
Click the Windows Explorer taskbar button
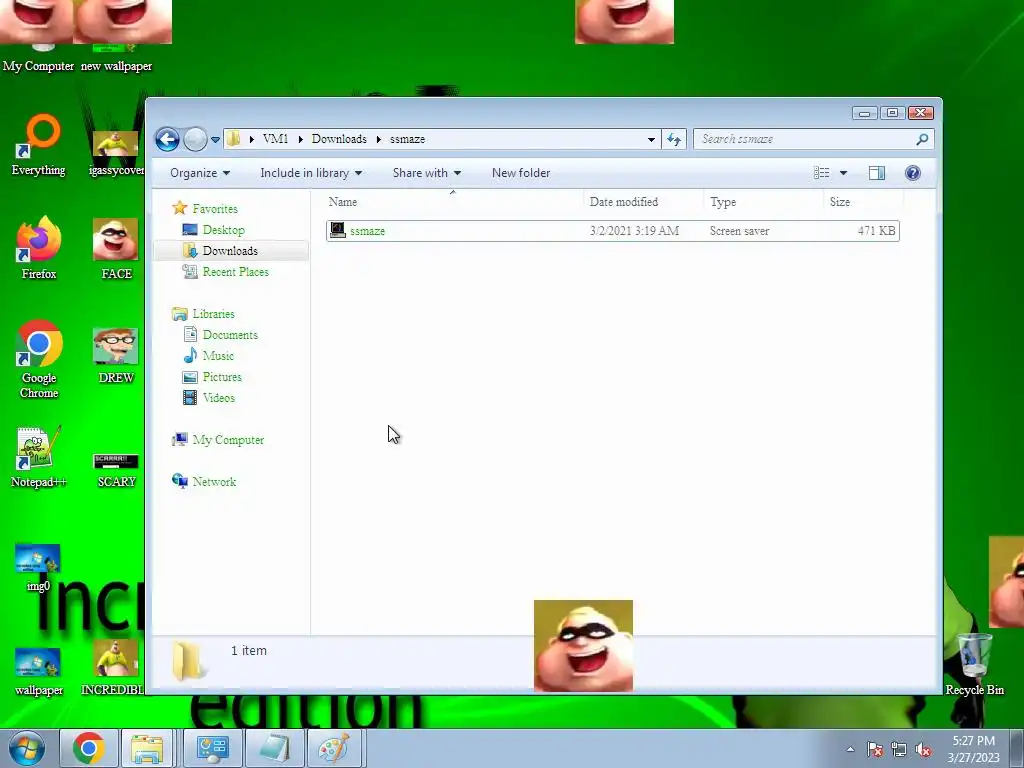tap(147, 748)
